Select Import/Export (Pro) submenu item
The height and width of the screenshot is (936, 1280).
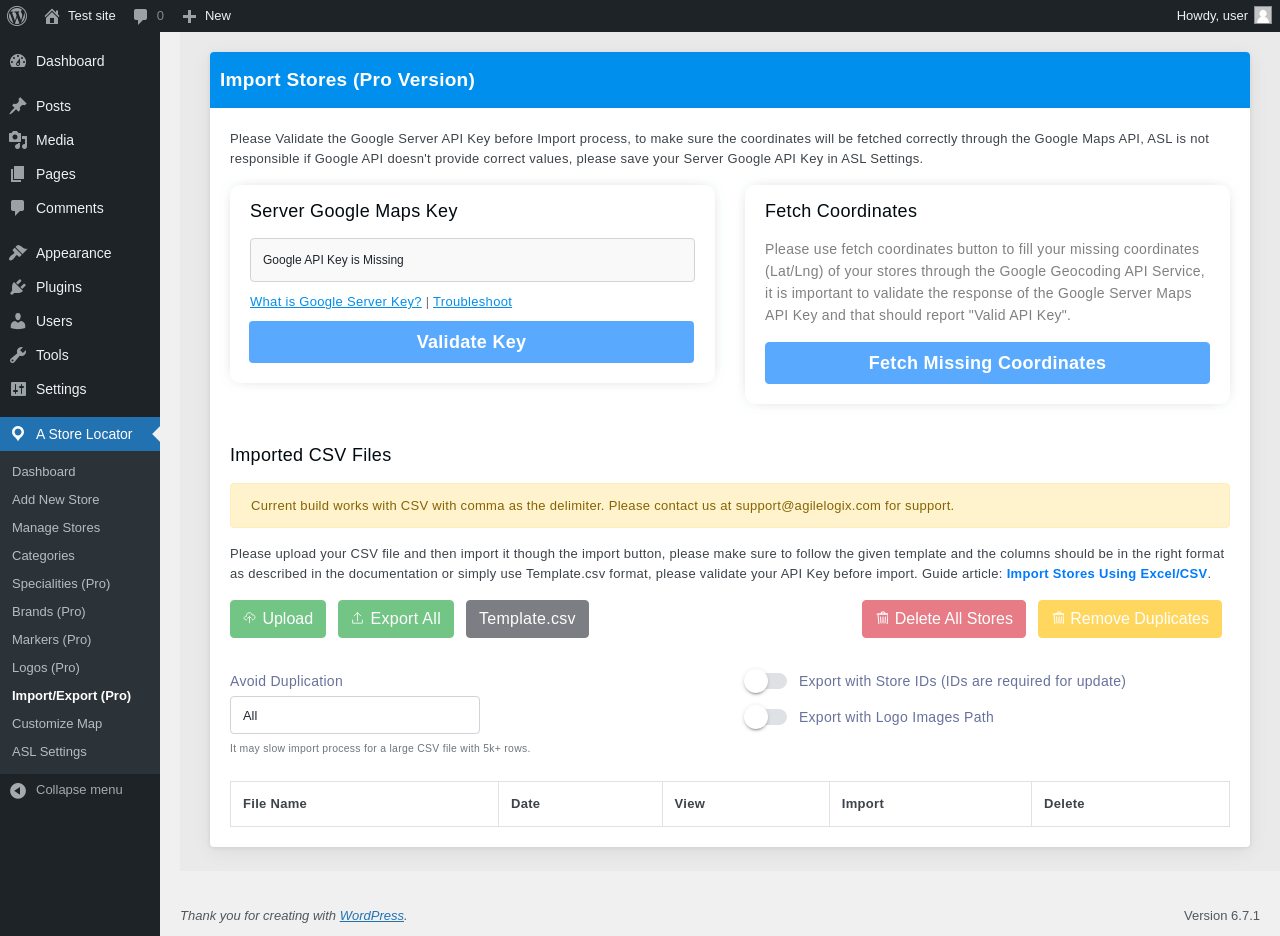80,696
